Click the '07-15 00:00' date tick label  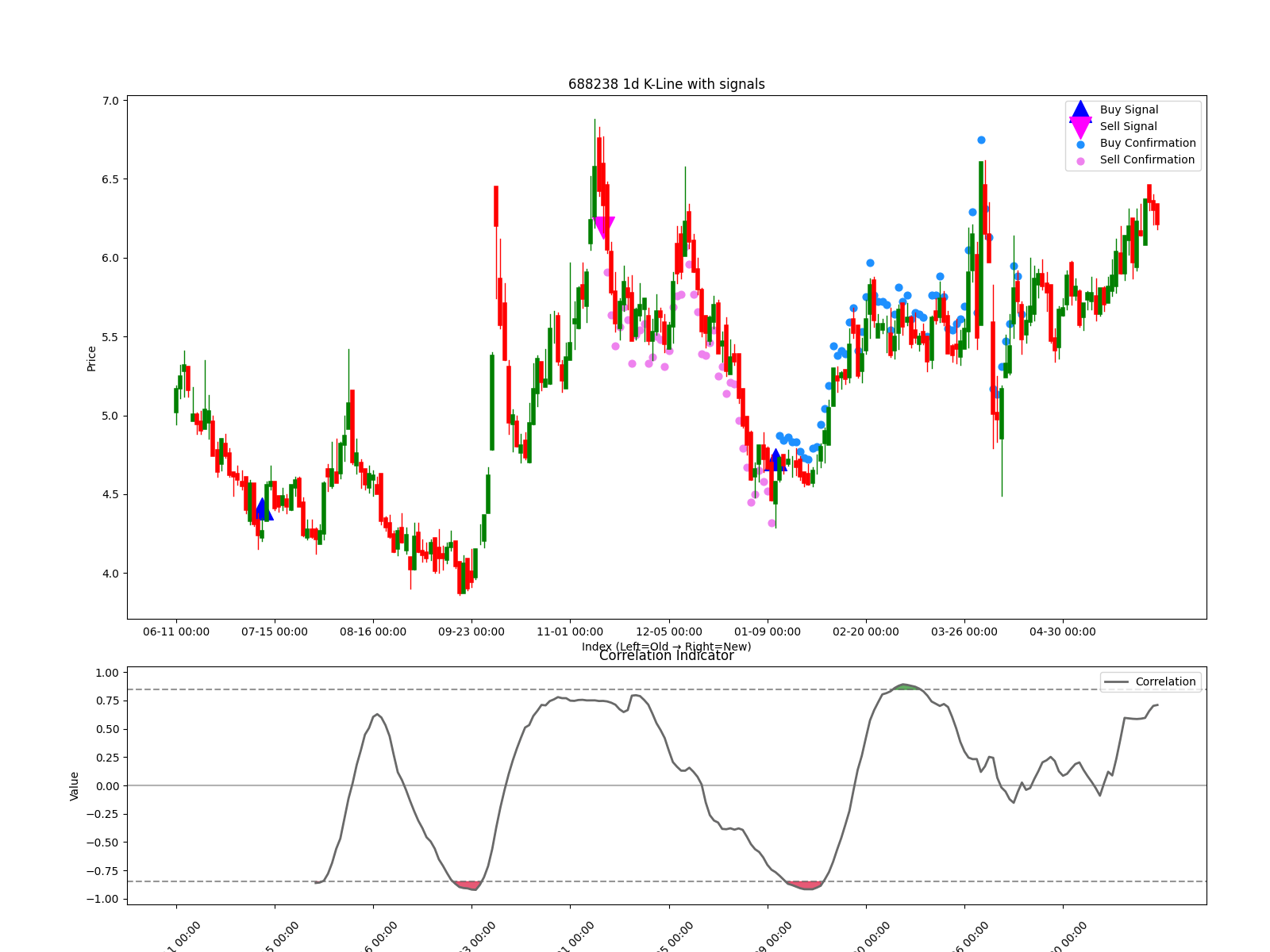pyautogui.click(x=275, y=632)
